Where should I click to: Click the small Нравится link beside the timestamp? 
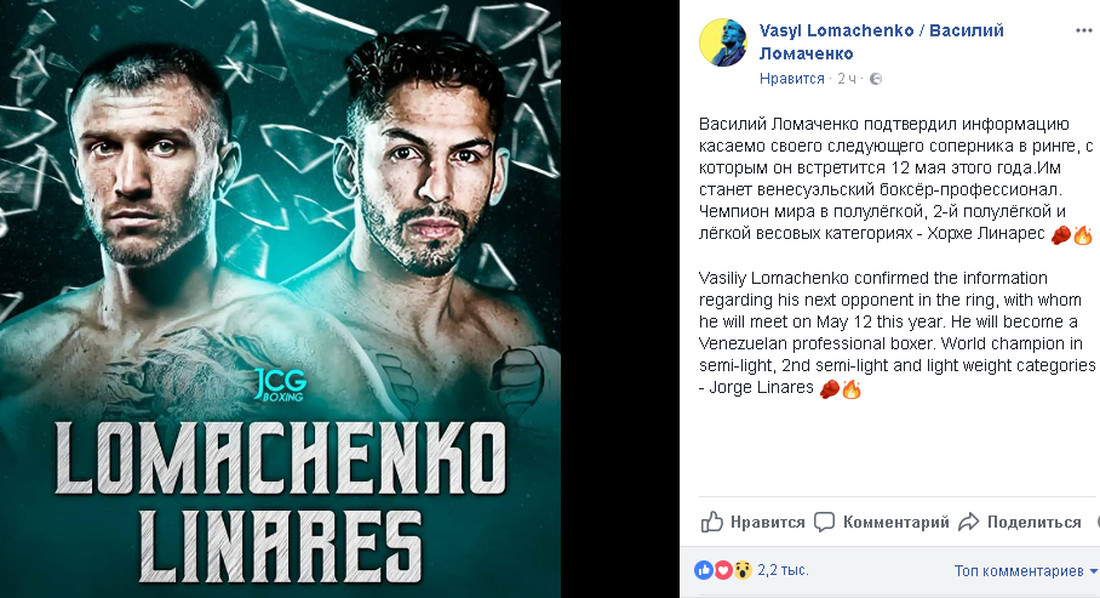[x=792, y=79]
